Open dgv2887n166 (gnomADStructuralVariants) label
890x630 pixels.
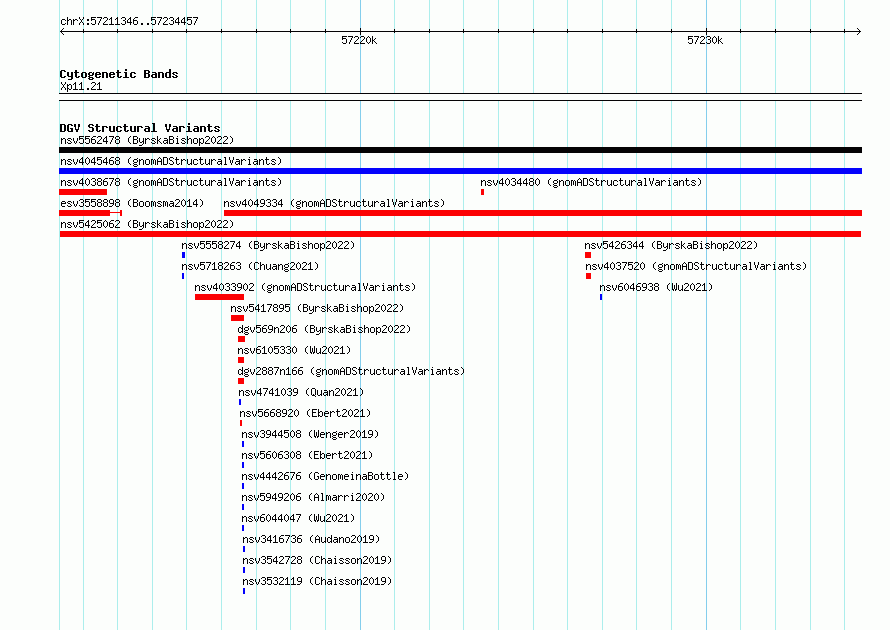click(351, 371)
